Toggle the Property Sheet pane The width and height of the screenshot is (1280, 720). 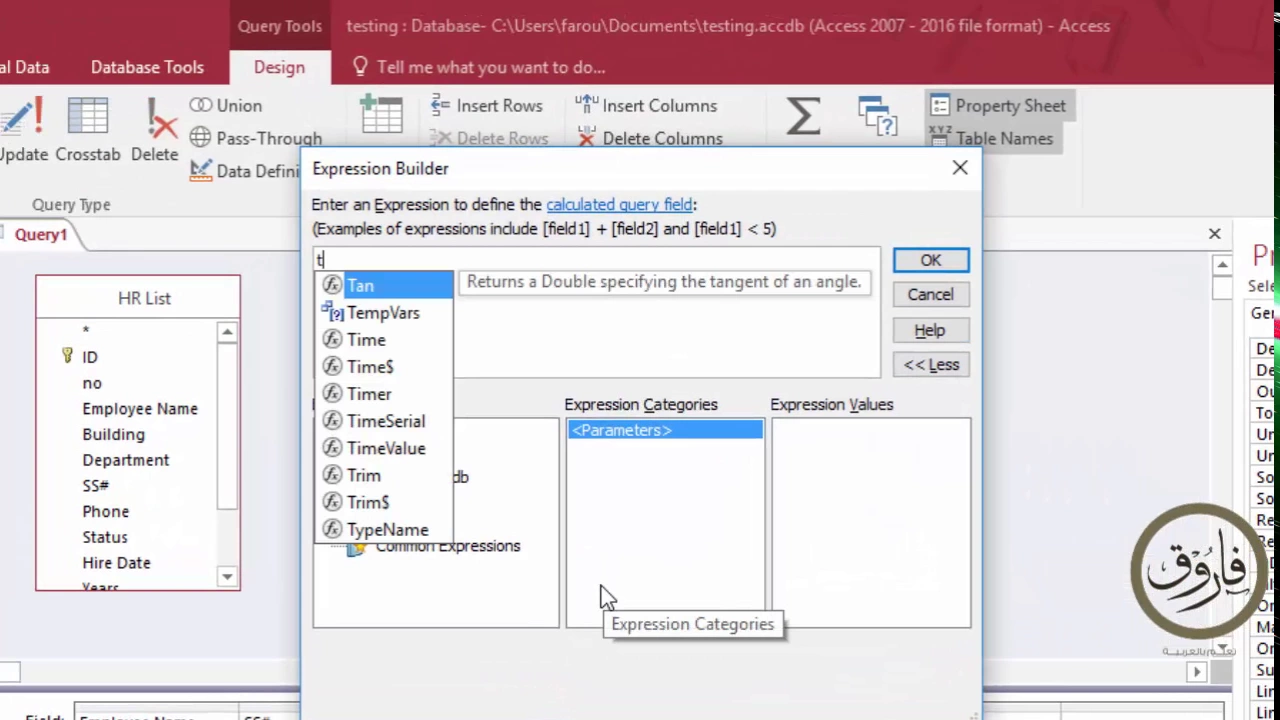[x=997, y=105]
